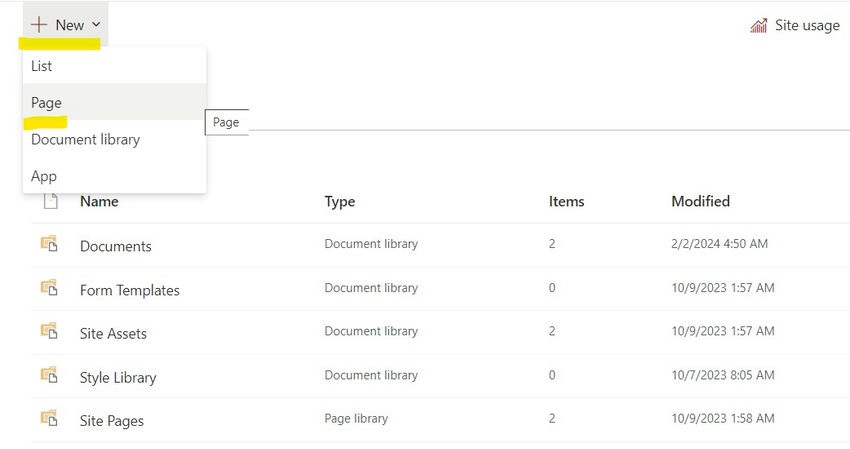Open the Site Pages library
The width and height of the screenshot is (850, 449).
click(x=112, y=421)
